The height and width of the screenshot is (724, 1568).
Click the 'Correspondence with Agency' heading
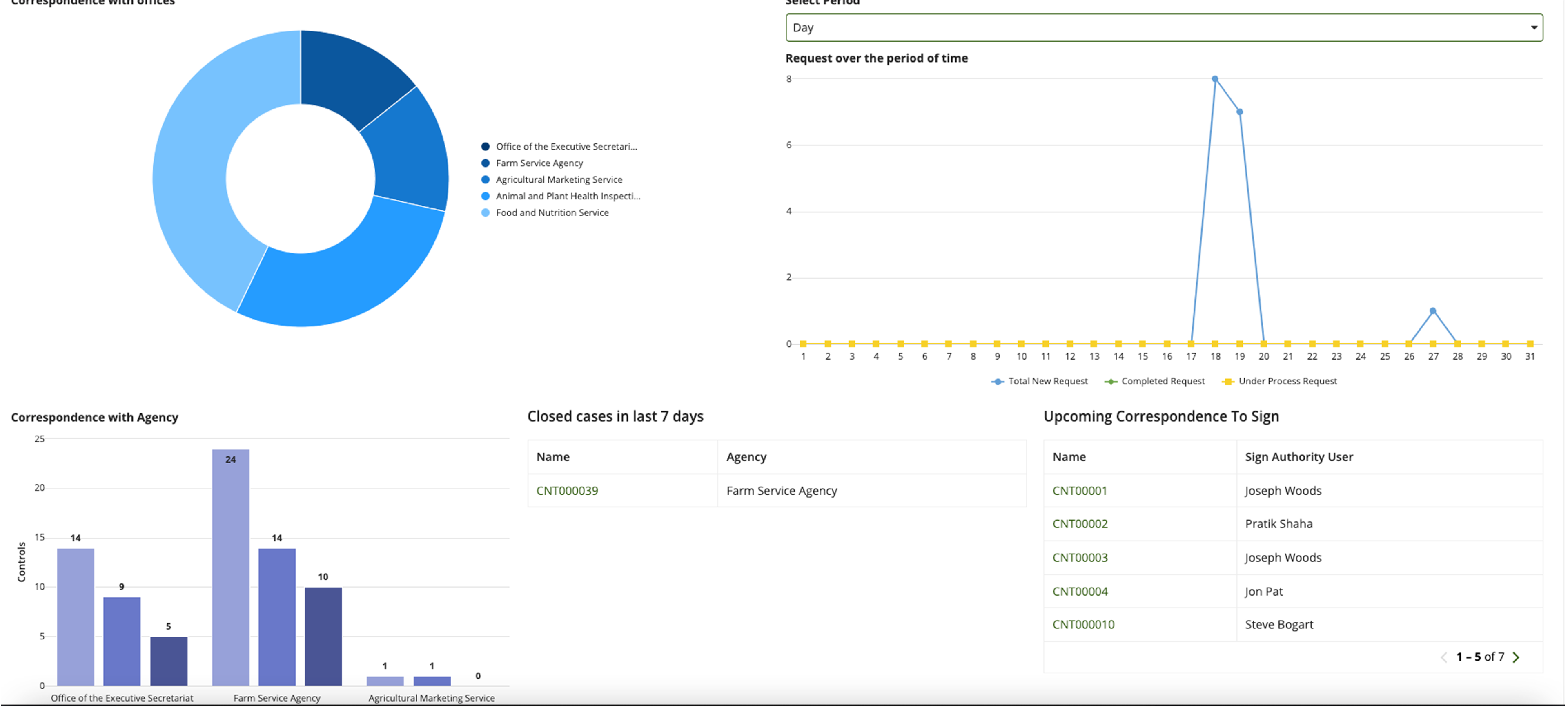pyautogui.click(x=94, y=418)
